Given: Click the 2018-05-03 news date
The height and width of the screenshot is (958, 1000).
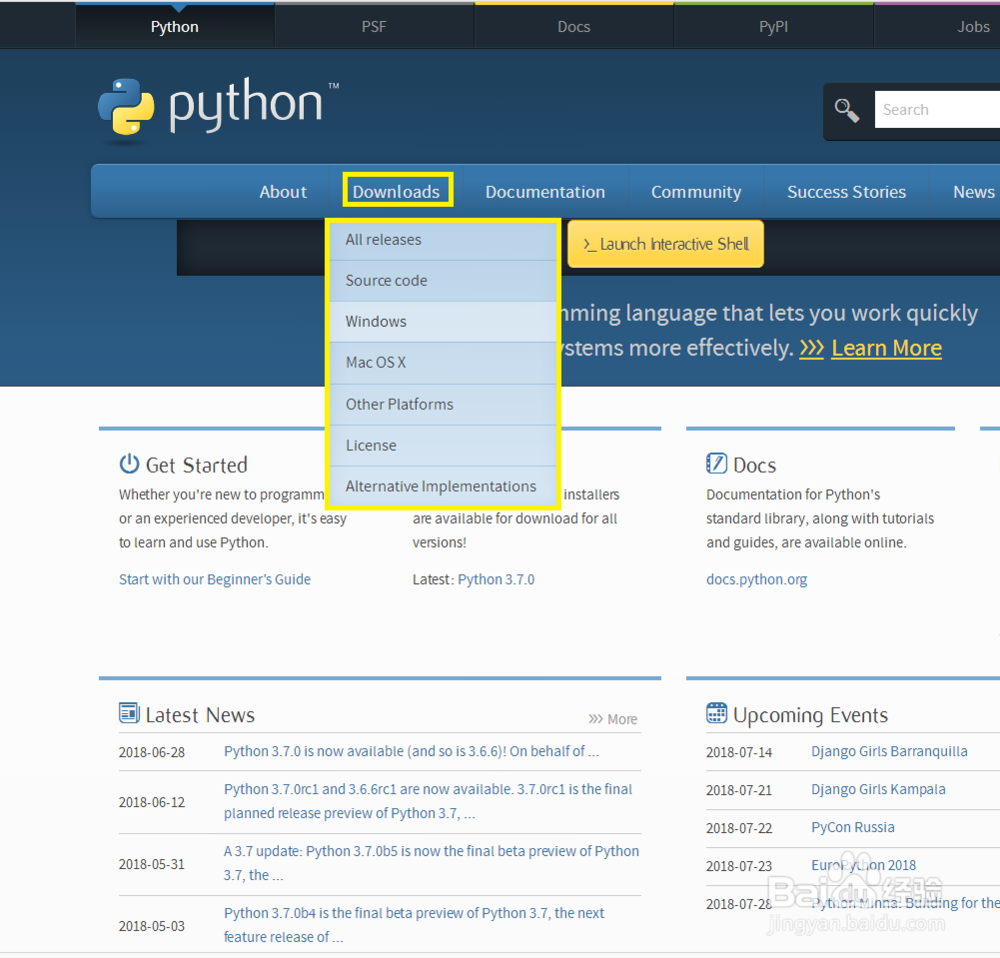Looking at the screenshot, I should (x=152, y=926).
